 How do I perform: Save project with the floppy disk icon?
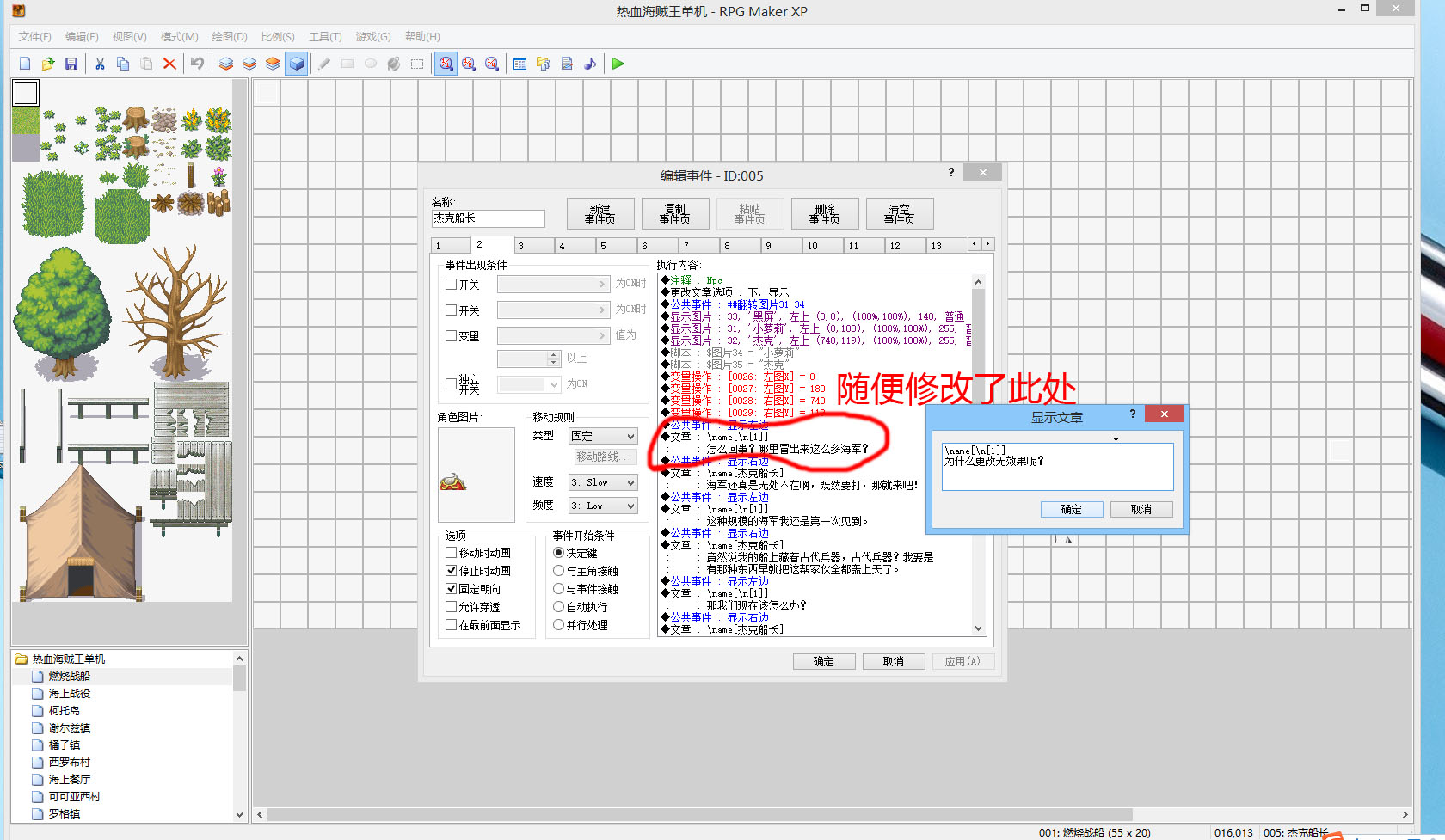pyautogui.click(x=71, y=64)
